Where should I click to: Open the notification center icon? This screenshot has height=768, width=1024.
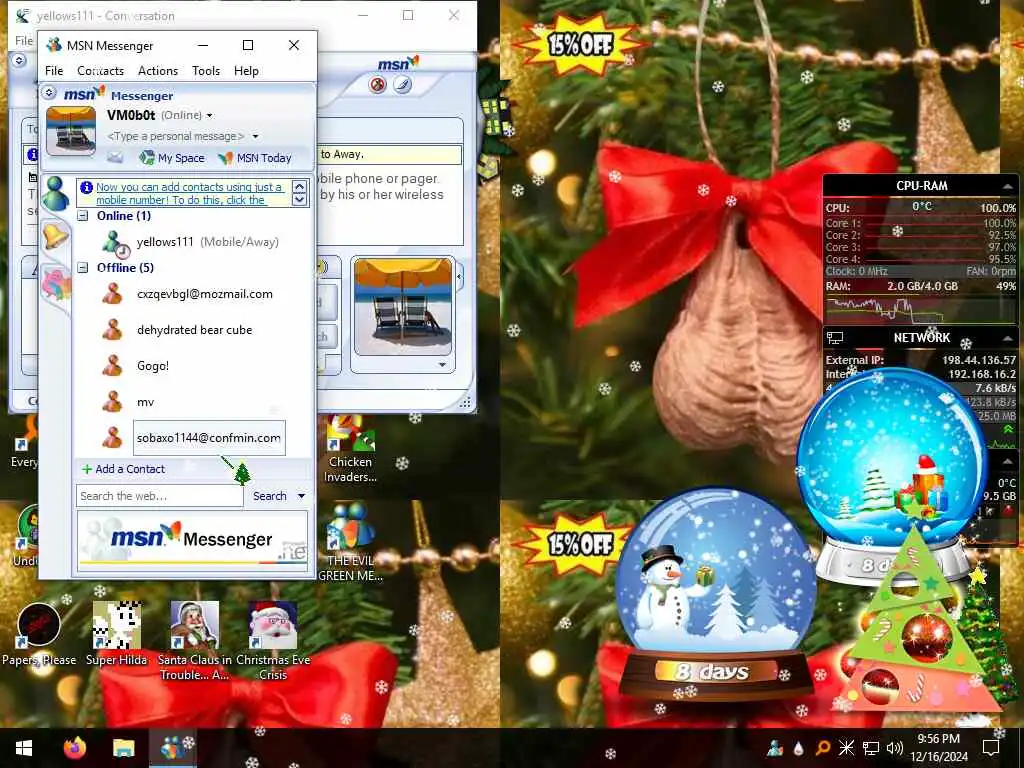pyautogui.click(x=991, y=748)
